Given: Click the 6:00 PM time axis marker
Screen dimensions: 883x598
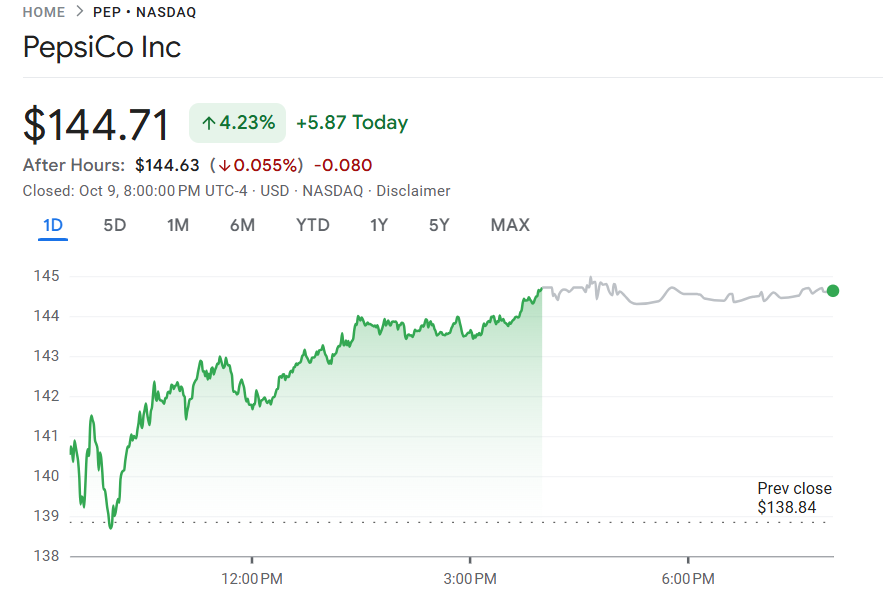Looking at the screenshot, I should point(688,579).
